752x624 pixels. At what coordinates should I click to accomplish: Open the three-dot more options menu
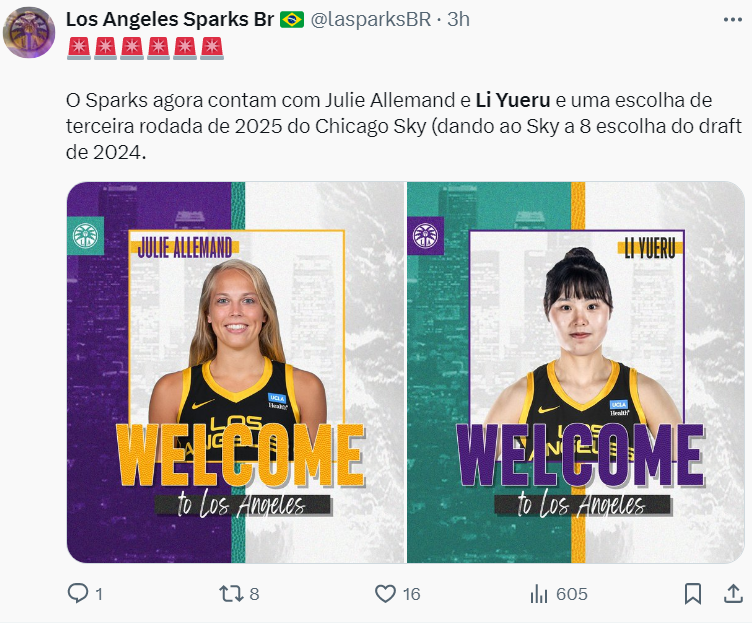733,20
